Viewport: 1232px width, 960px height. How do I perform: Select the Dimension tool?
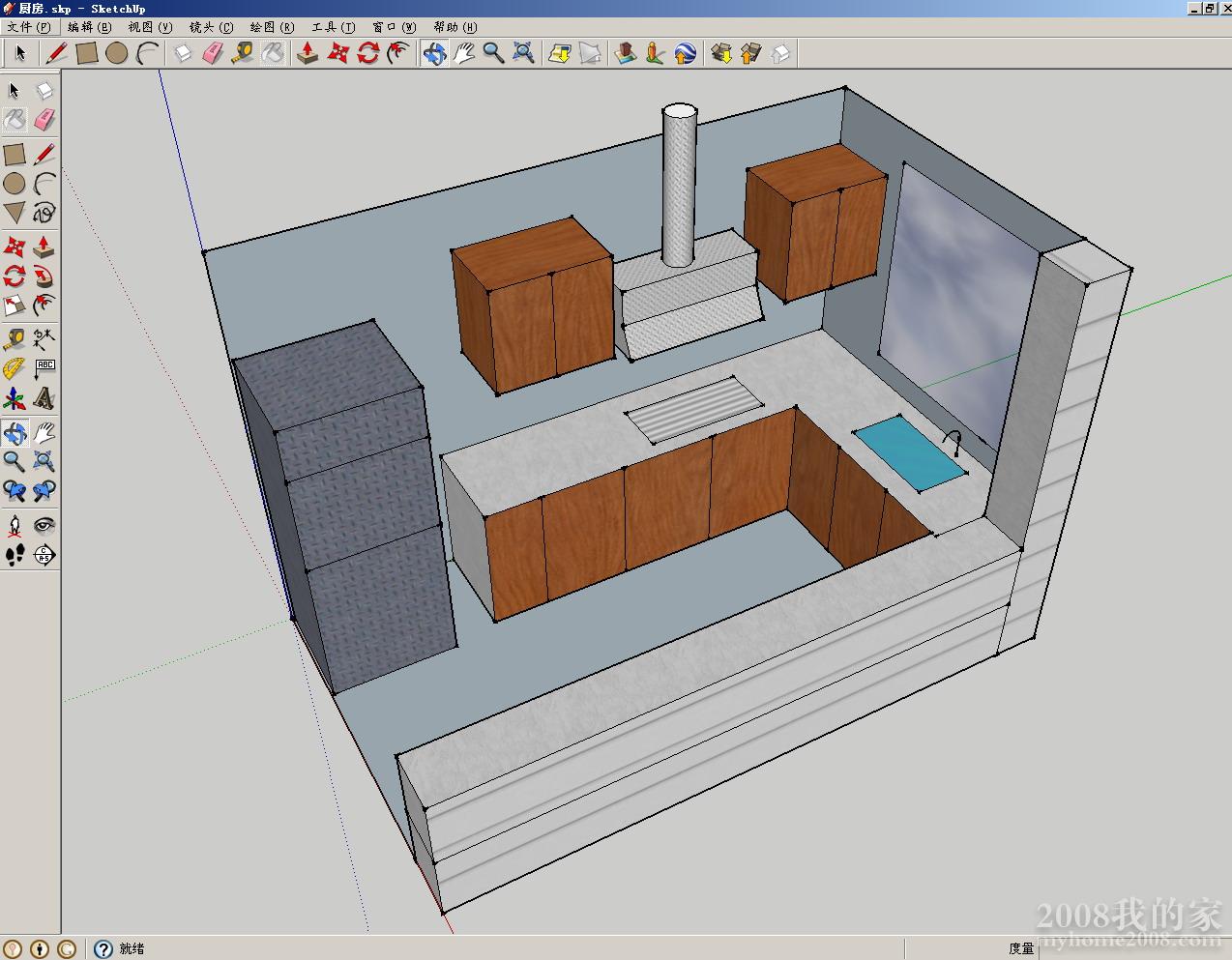pos(44,338)
